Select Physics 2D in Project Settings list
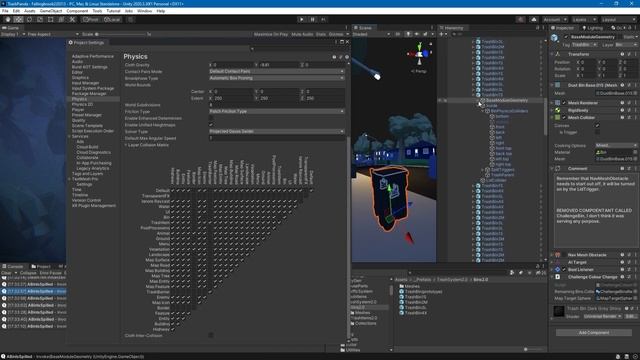The image size is (640, 360). tap(82, 104)
